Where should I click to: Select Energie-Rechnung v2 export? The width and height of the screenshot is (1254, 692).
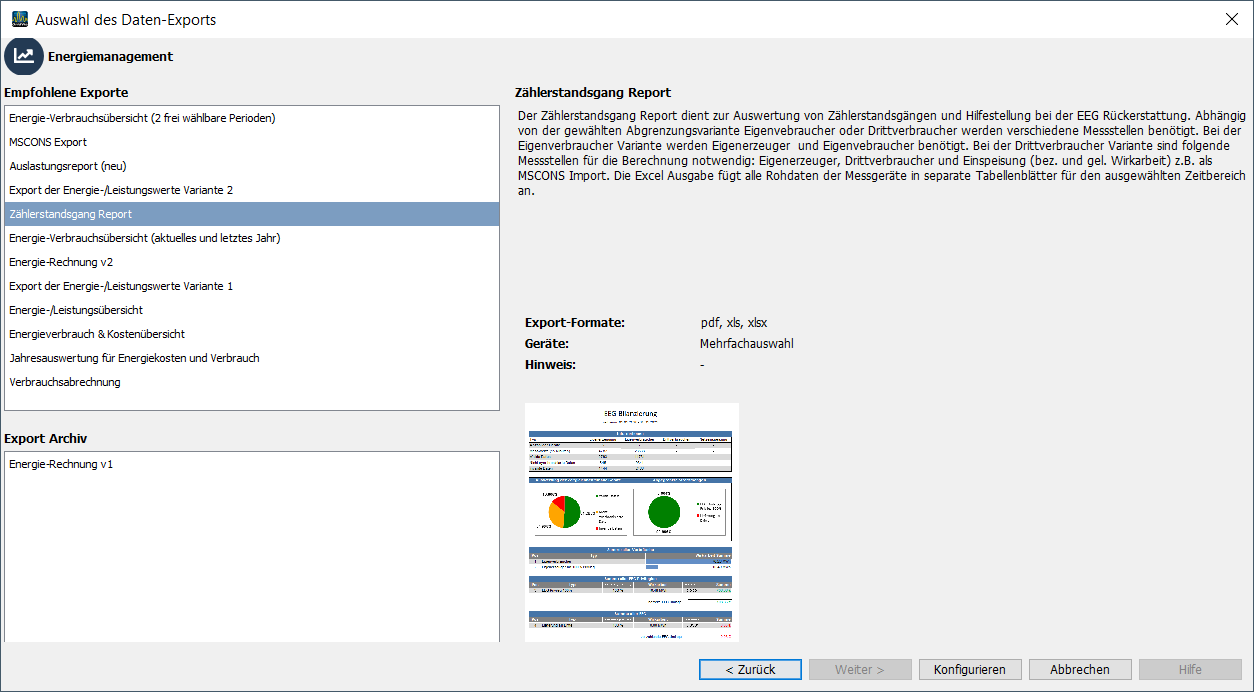point(61,262)
